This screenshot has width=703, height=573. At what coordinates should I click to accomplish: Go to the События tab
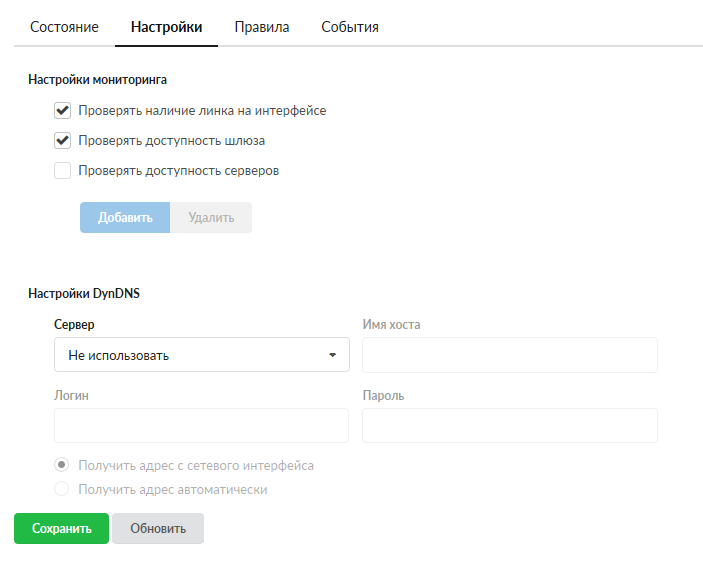[x=350, y=27]
